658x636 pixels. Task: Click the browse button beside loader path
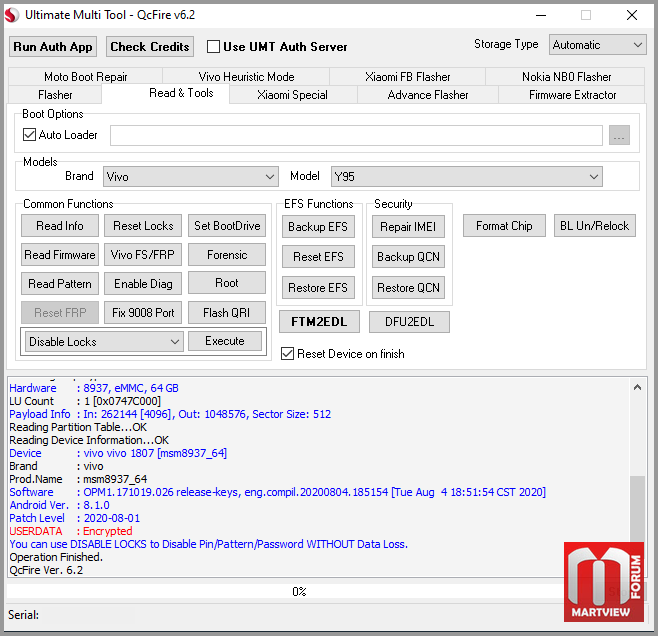click(x=619, y=136)
